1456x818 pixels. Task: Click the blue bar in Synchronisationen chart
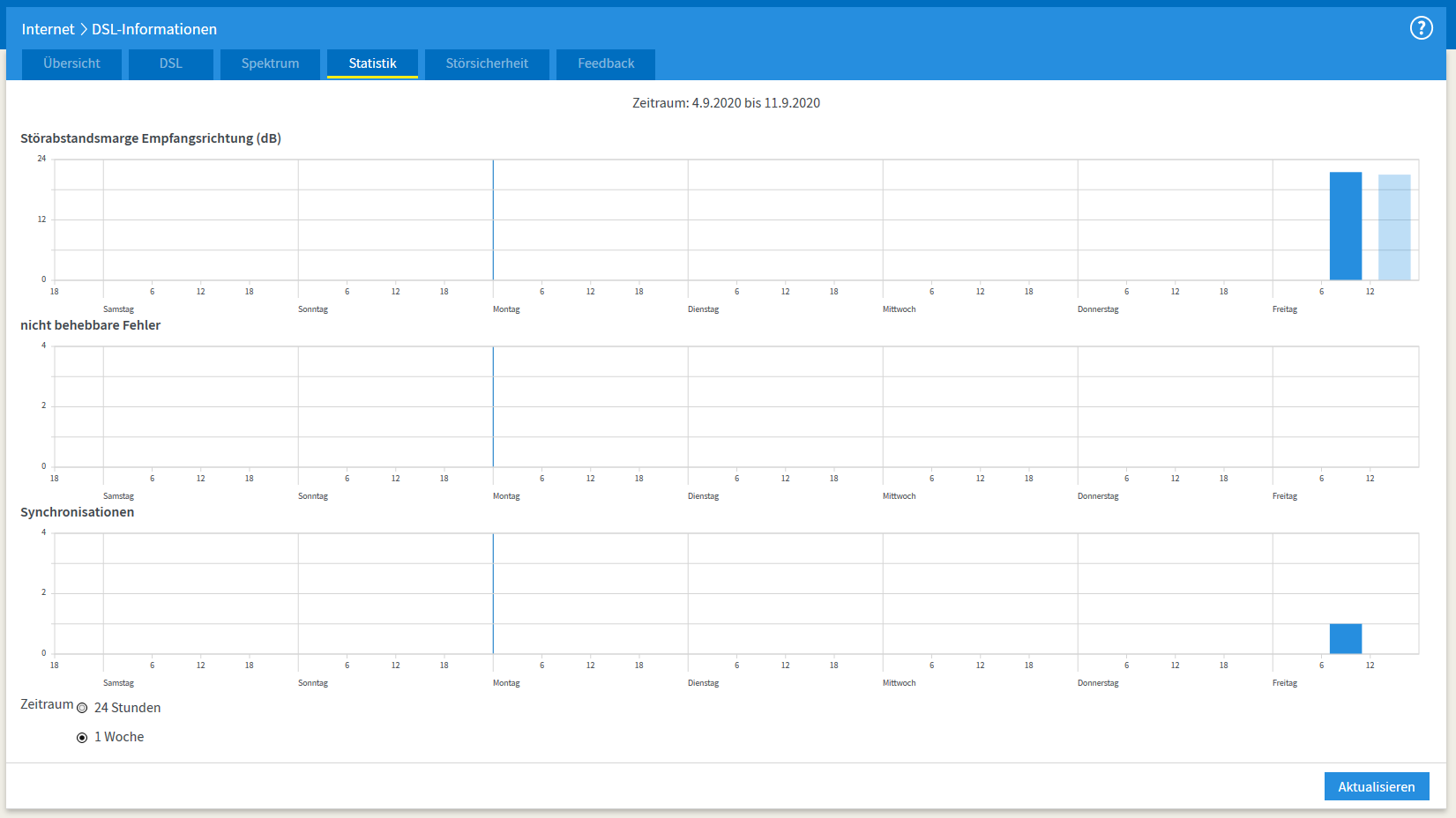pyautogui.click(x=1346, y=639)
